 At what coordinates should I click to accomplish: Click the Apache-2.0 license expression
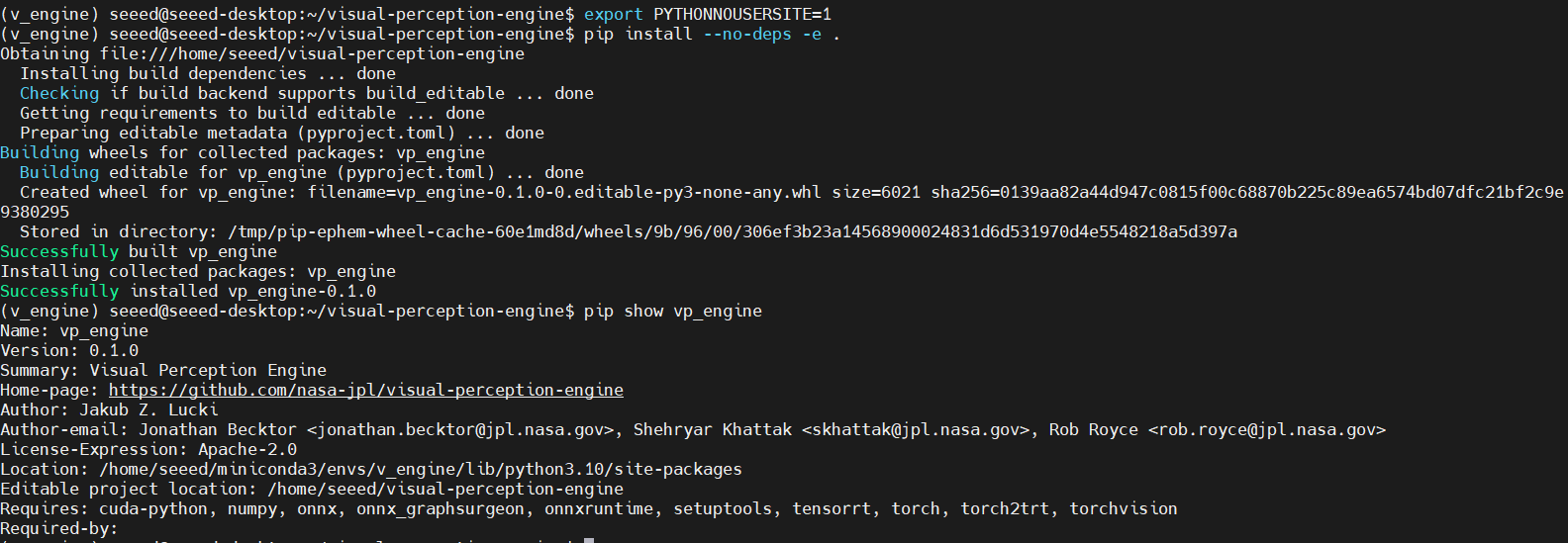click(247, 449)
